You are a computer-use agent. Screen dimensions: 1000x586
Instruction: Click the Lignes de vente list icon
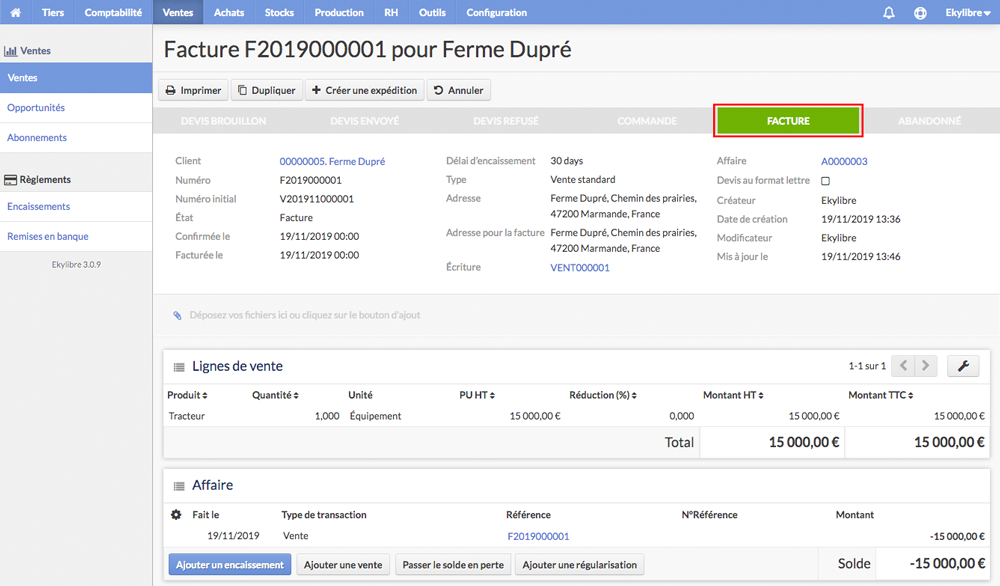pos(179,367)
